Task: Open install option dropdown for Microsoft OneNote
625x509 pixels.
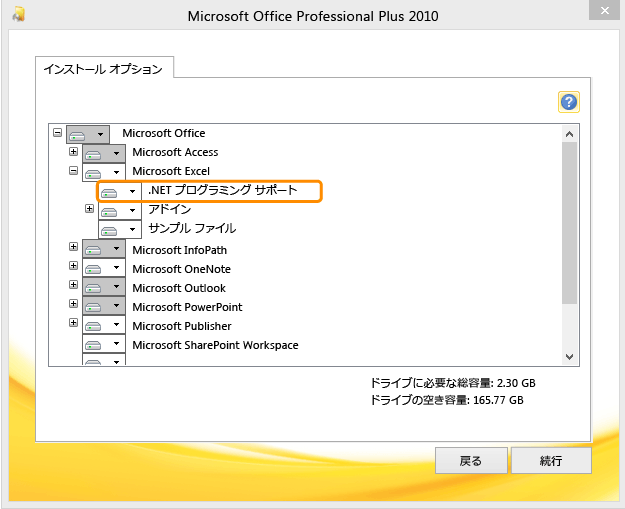Action: click(x=104, y=267)
